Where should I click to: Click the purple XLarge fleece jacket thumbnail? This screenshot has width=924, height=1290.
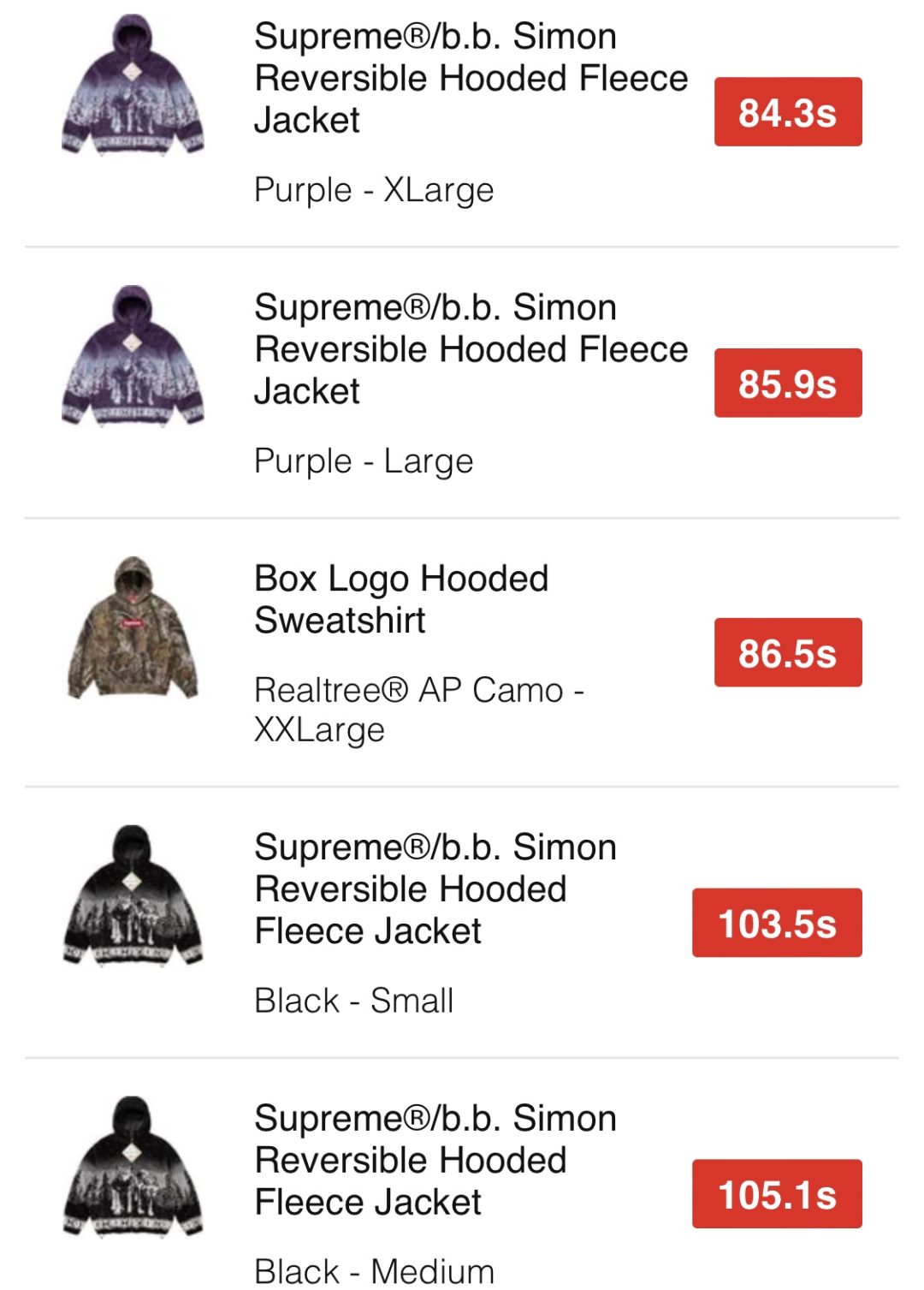click(x=133, y=86)
